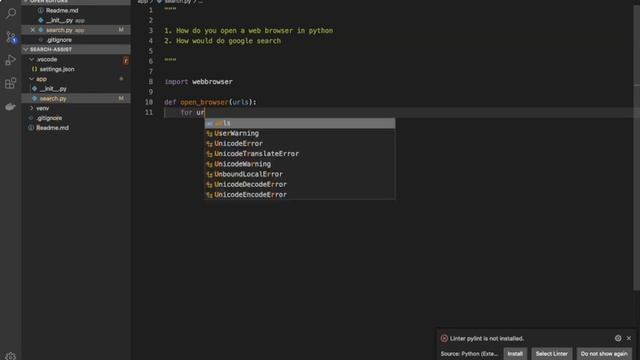
Task: Choose UnboundLocalError autocomplete suggestion
Action: click(300, 174)
